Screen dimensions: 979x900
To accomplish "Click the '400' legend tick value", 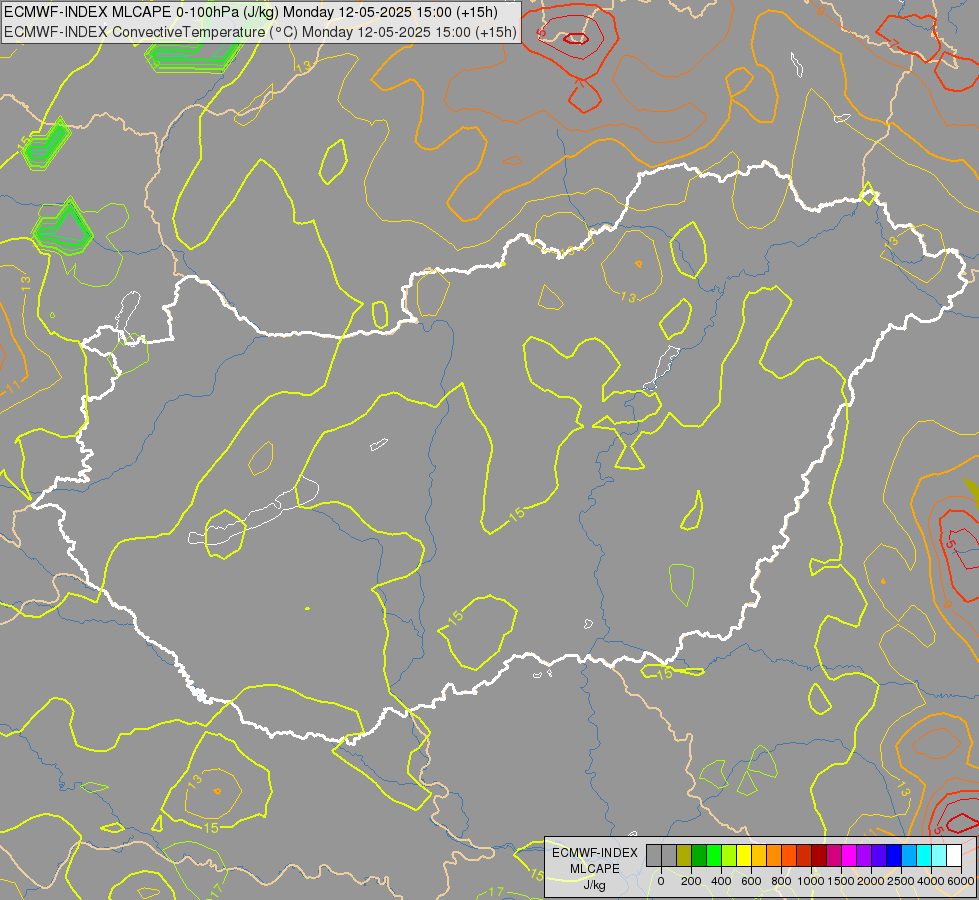I will [721, 881].
